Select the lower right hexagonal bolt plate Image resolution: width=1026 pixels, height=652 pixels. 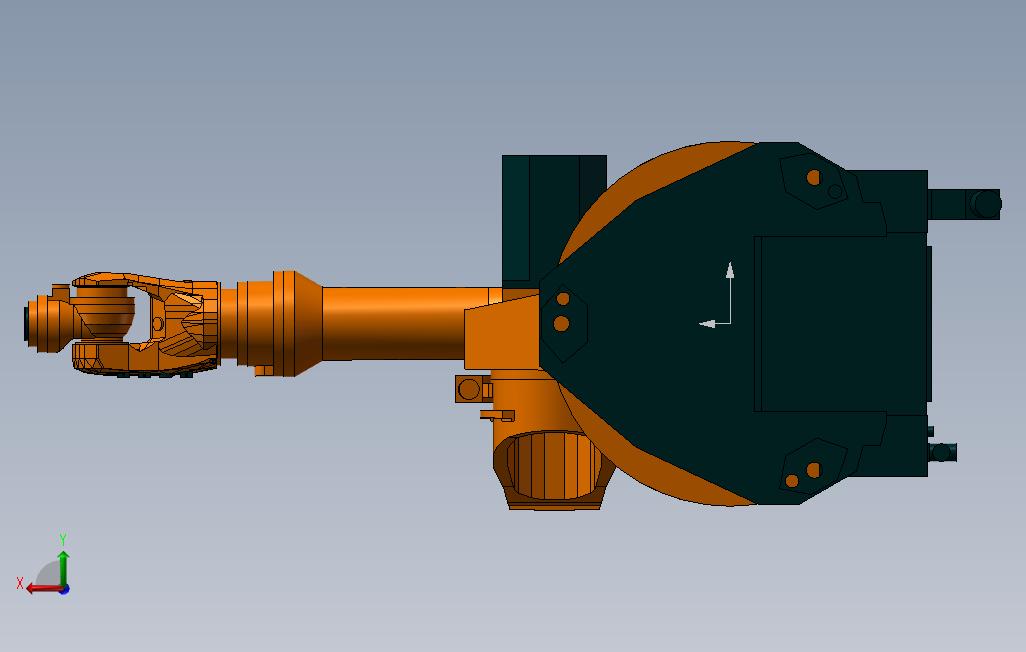click(x=812, y=466)
